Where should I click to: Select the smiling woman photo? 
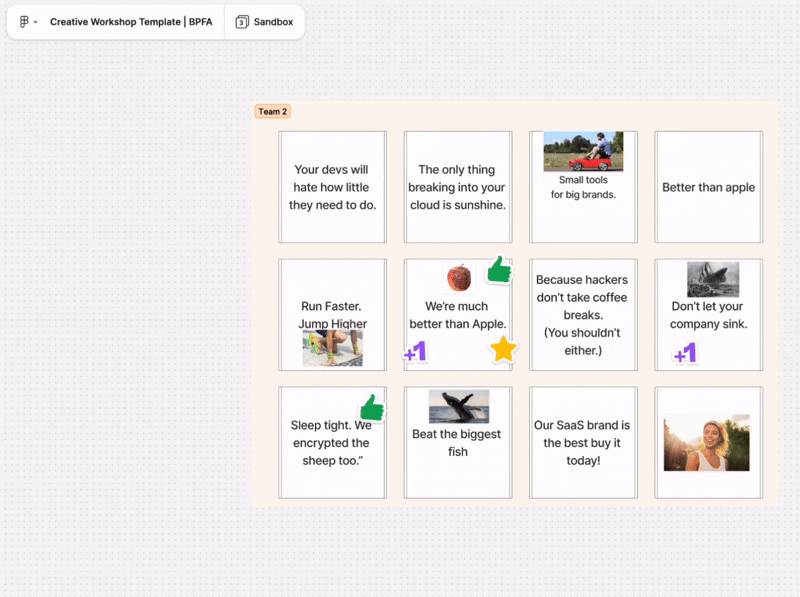706,442
